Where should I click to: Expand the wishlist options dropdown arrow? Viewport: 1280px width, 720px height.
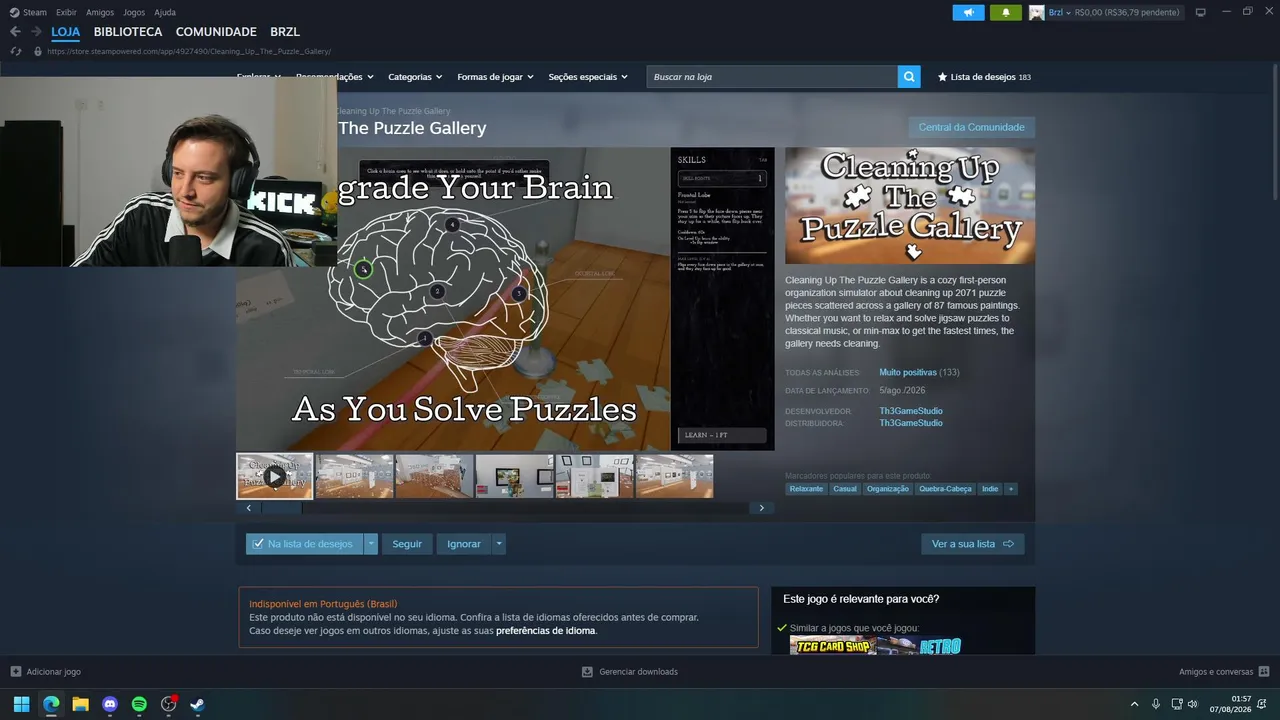pos(371,544)
